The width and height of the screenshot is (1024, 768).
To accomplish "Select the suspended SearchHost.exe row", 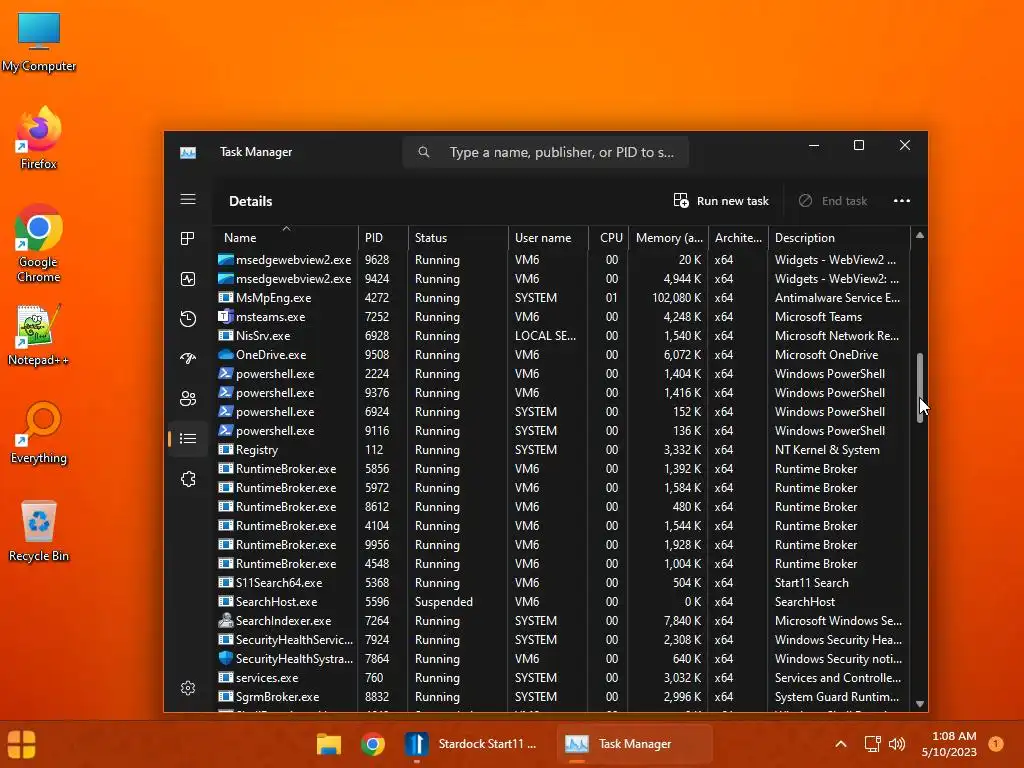I will pos(562,601).
